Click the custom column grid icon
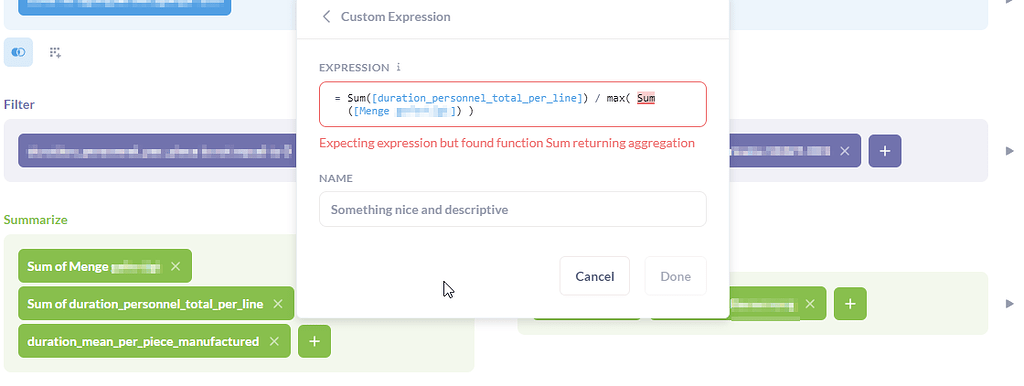Viewport: 1024px width, 386px height. click(56, 52)
